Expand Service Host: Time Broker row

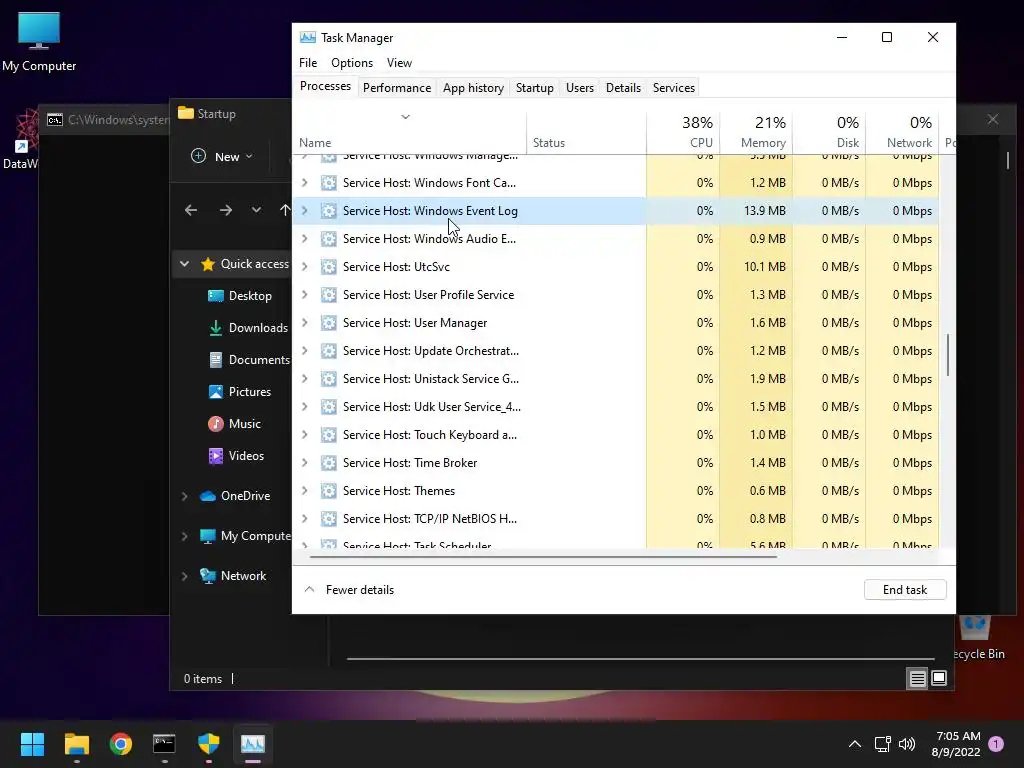tap(304, 463)
